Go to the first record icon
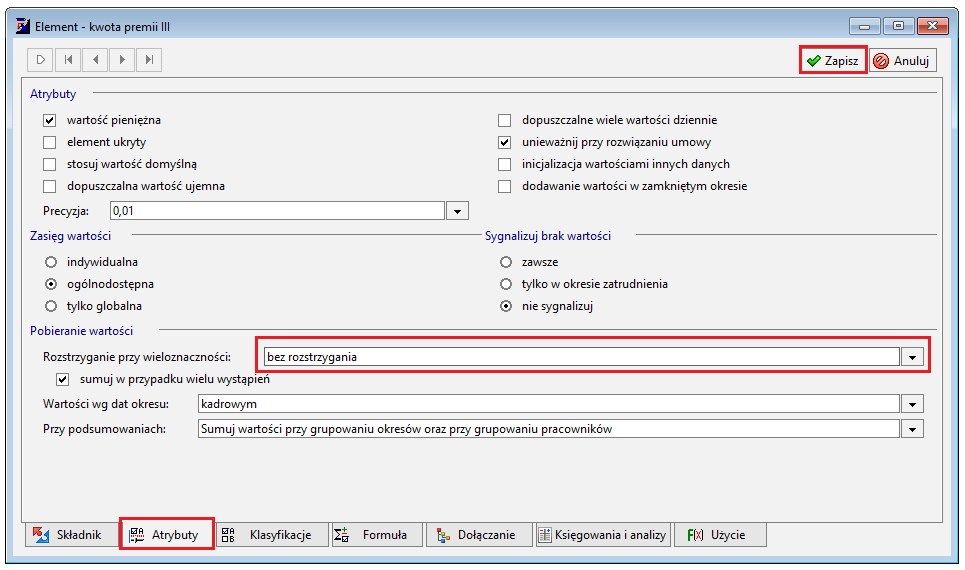 [x=68, y=60]
